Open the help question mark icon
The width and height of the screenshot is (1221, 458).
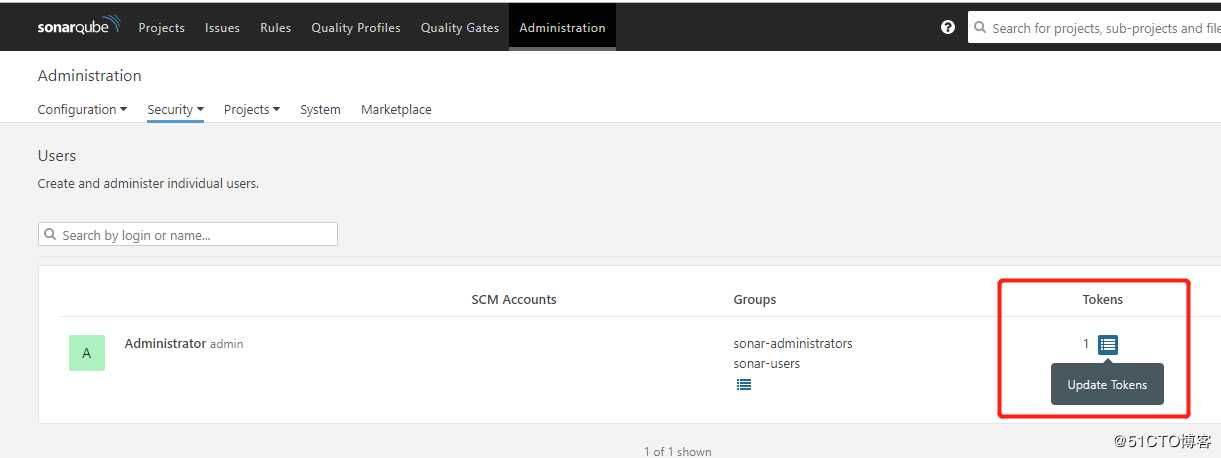point(948,27)
